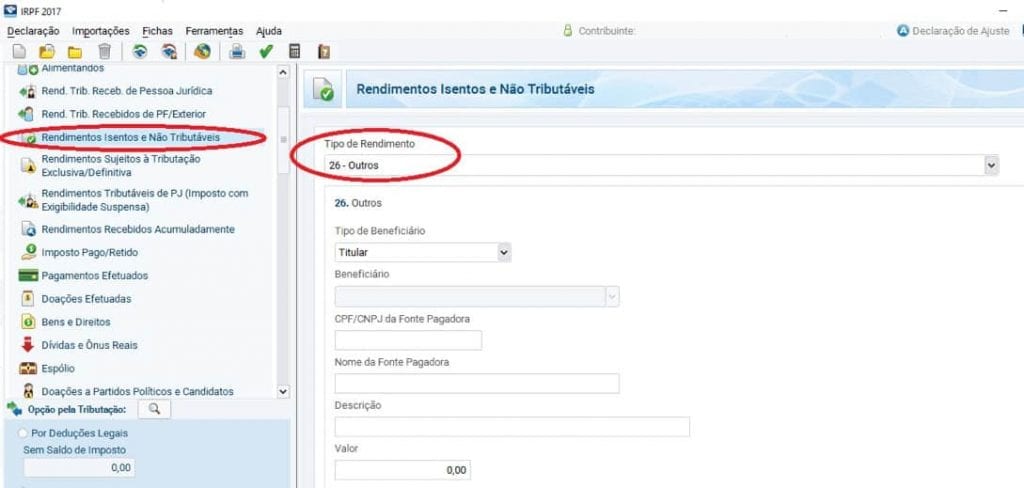The height and width of the screenshot is (488, 1024).
Task: Click the help book icon in toolbar
Action: coord(323,51)
